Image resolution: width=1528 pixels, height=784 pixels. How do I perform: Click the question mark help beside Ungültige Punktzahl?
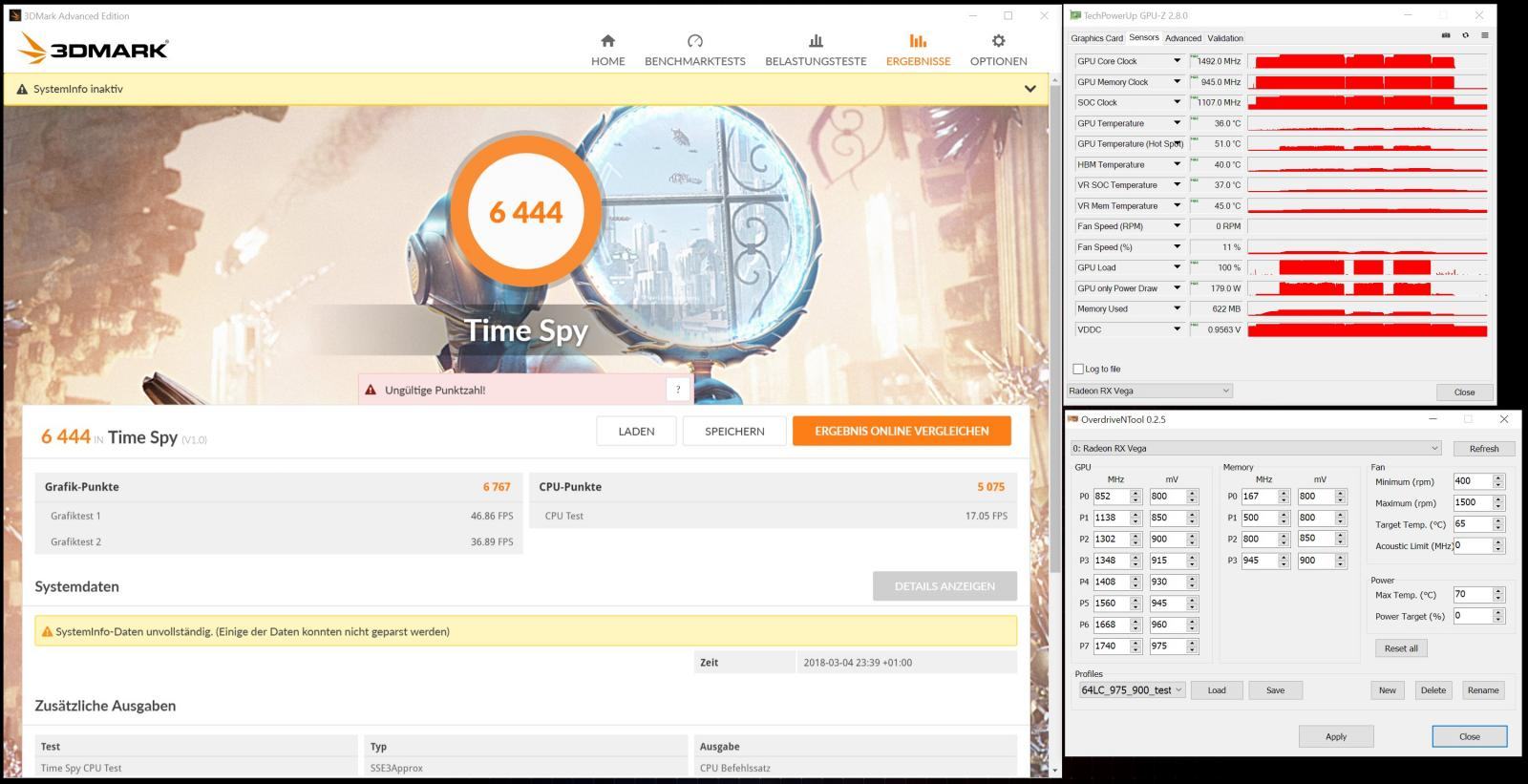click(678, 390)
